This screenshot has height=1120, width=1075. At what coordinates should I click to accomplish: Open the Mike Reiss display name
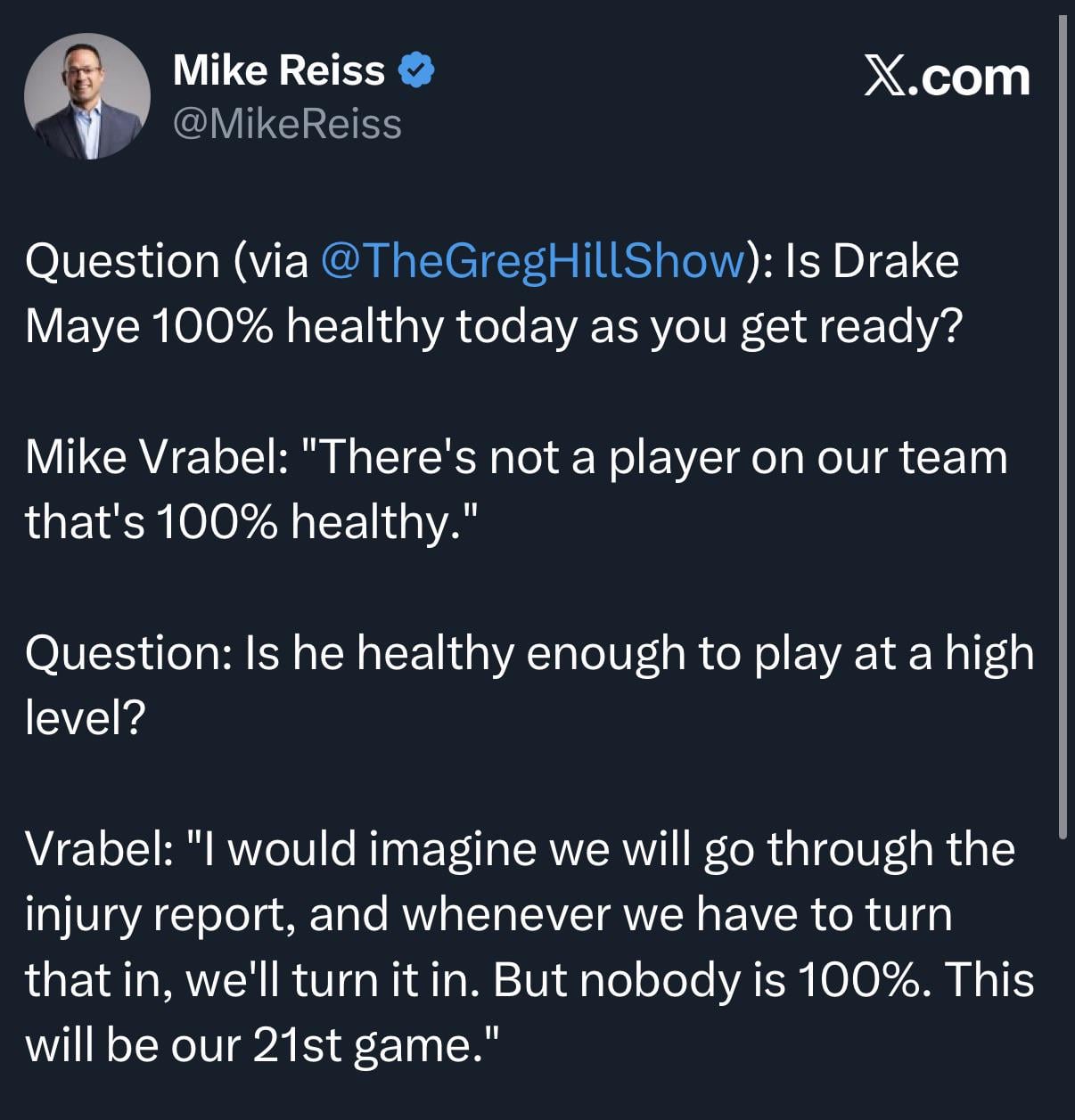coord(278,70)
